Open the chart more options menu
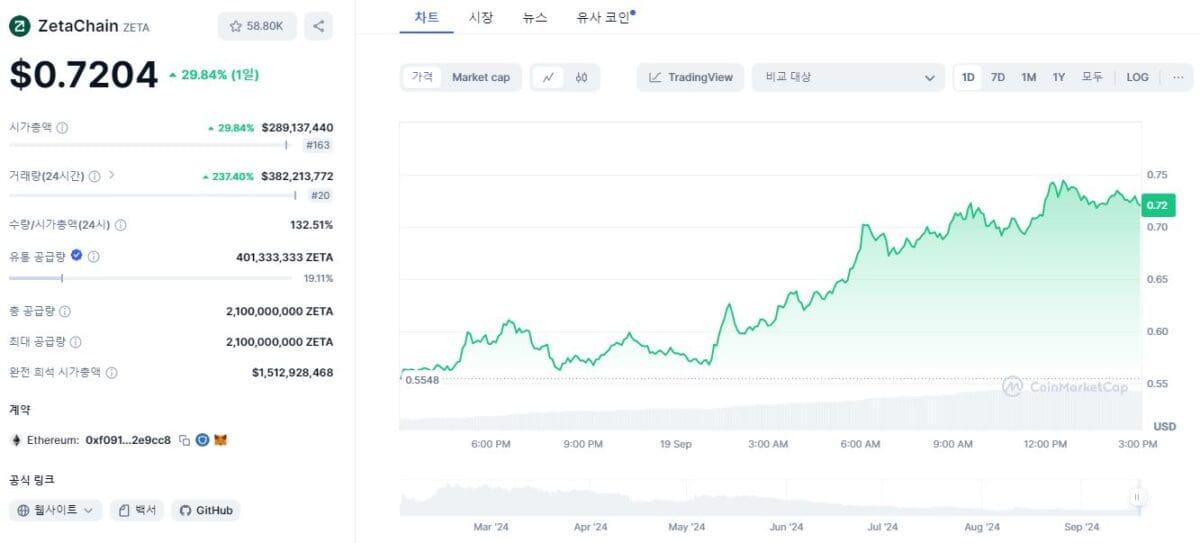Screen dimensions: 1200x543 tap(1177, 77)
